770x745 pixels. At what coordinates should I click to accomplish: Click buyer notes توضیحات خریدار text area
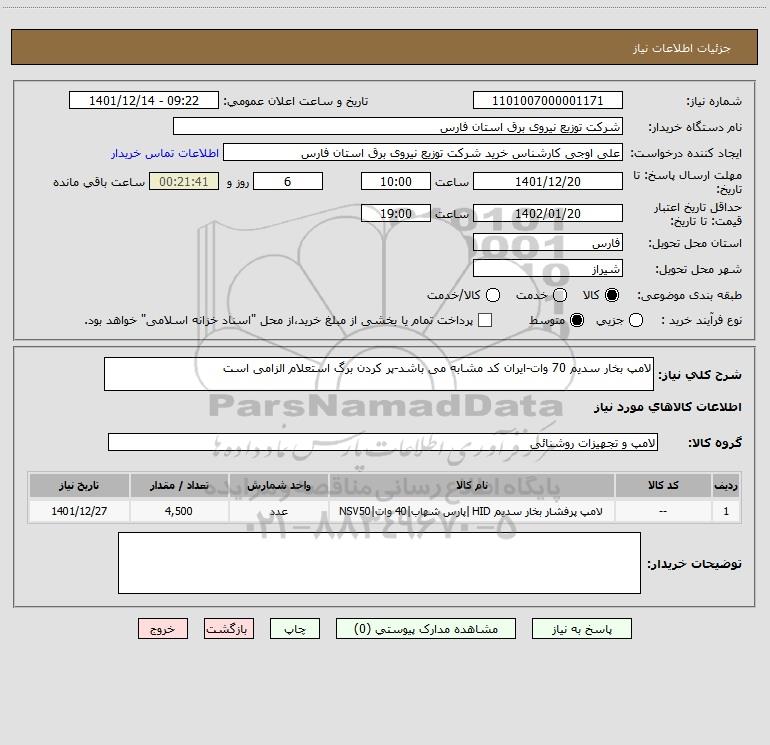point(379,563)
